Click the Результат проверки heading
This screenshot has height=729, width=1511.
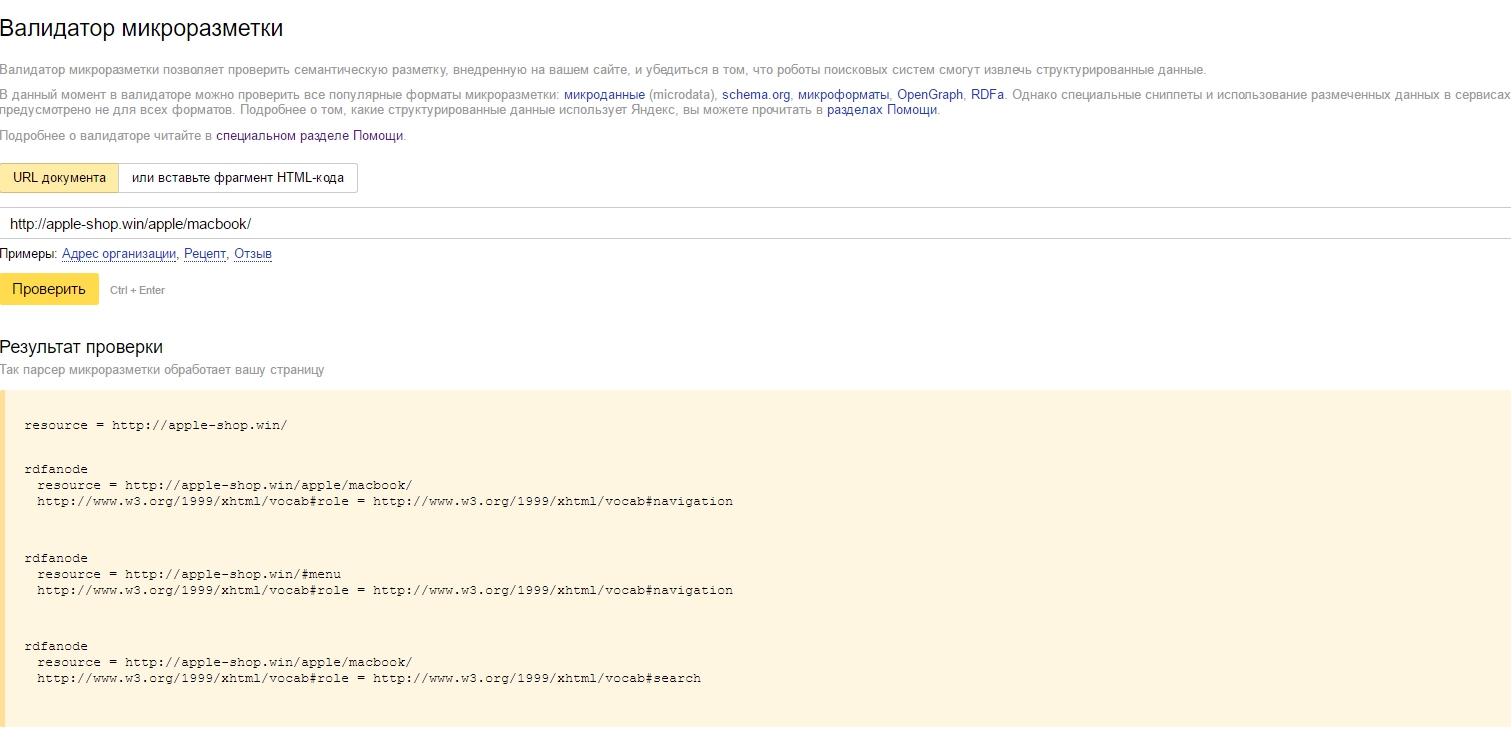(81, 347)
